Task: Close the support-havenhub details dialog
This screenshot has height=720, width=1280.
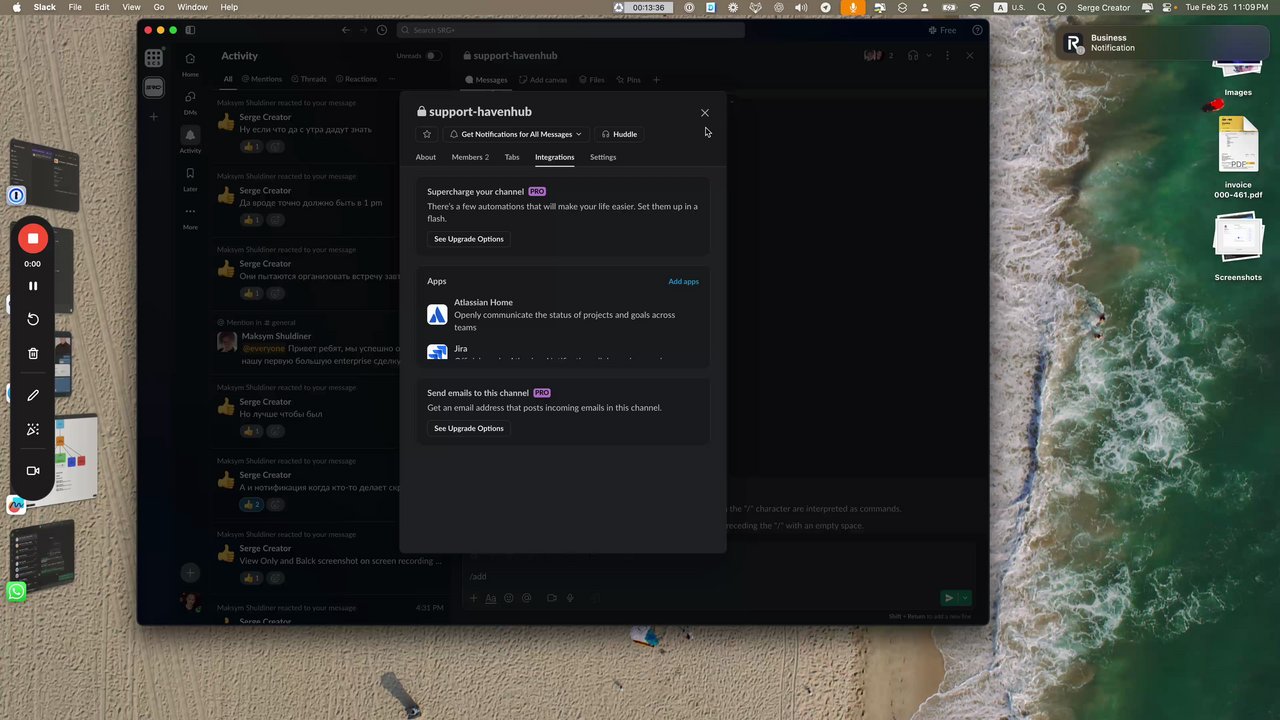Action: click(704, 113)
